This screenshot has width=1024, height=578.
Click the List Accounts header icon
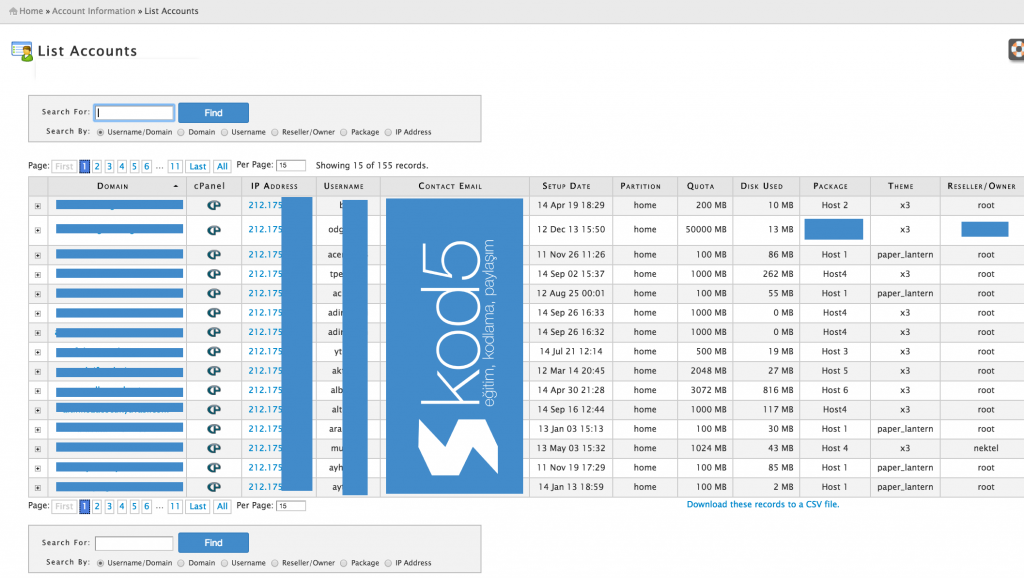[x=22, y=51]
